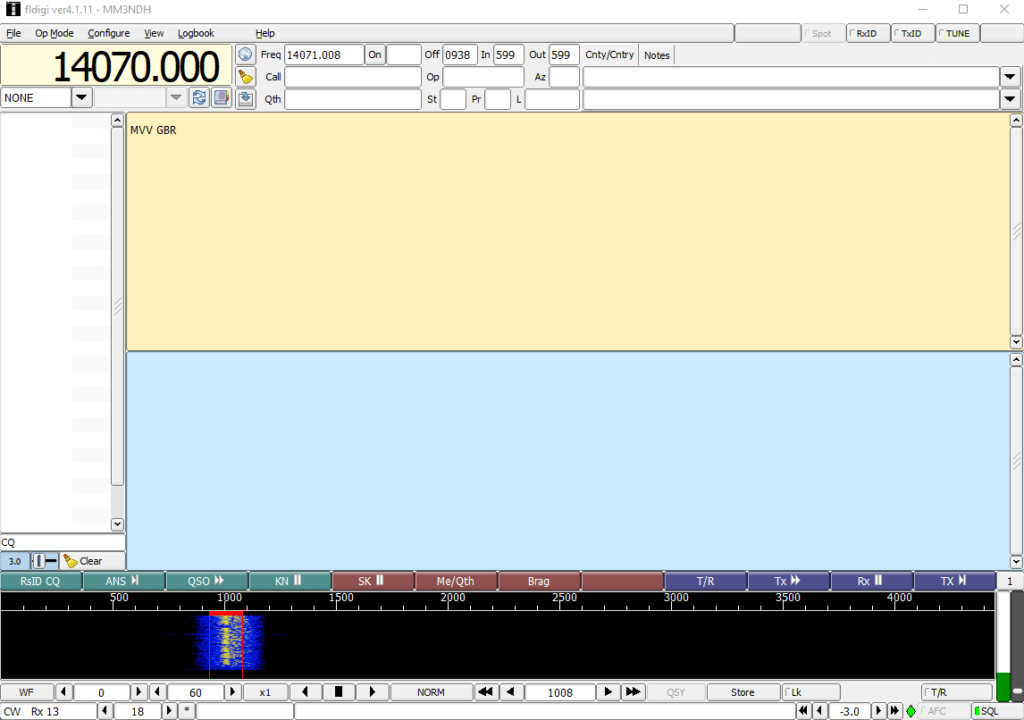Decrease the waterfall range value 60
This screenshot has width=1024, height=720.
click(158, 692)
